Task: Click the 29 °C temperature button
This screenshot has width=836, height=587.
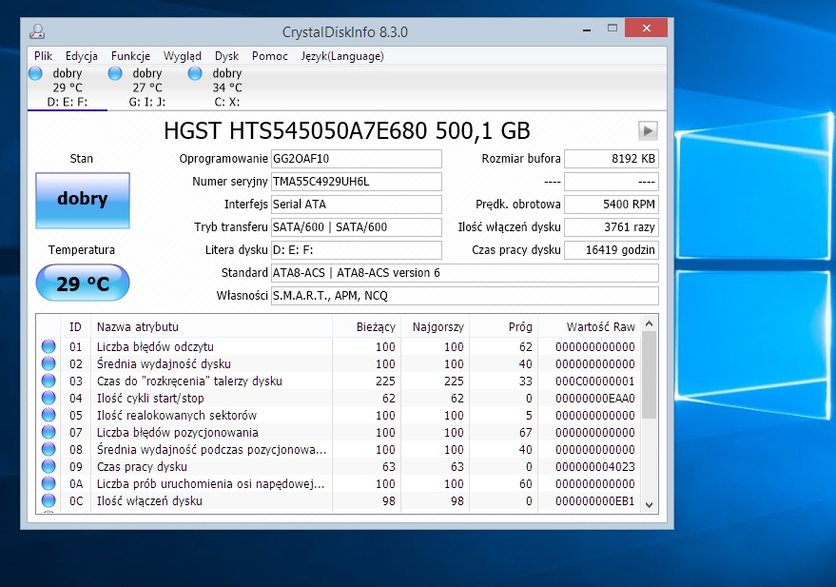Action: pyautogui.click(x=83, y=283)
